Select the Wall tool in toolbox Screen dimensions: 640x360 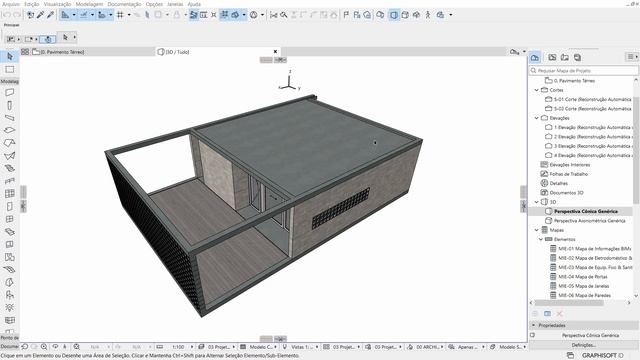point(10,93)
